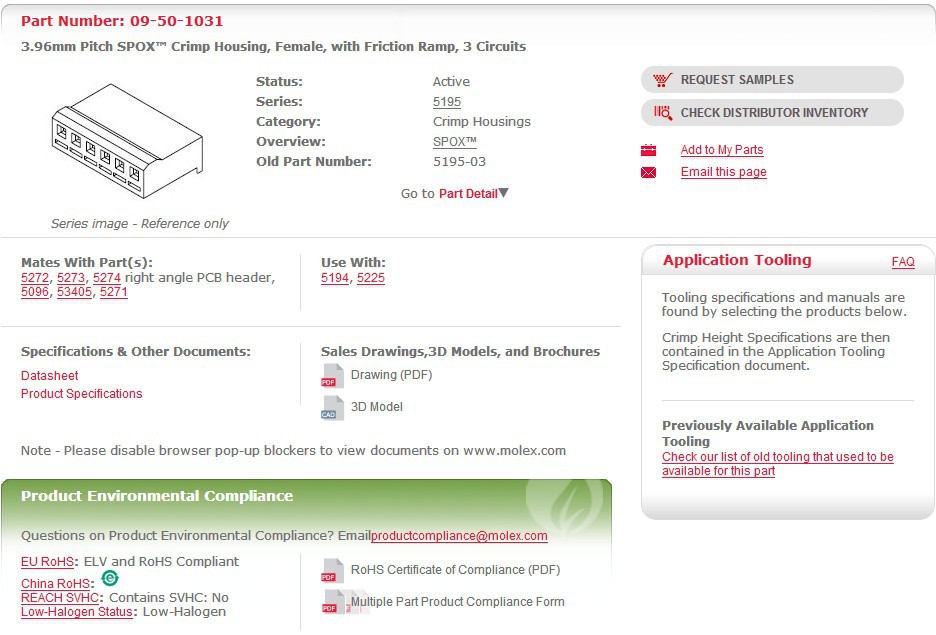Open the REACH SVHC link
The width and height of the screenshot is (936, 635).
point(60,597)
